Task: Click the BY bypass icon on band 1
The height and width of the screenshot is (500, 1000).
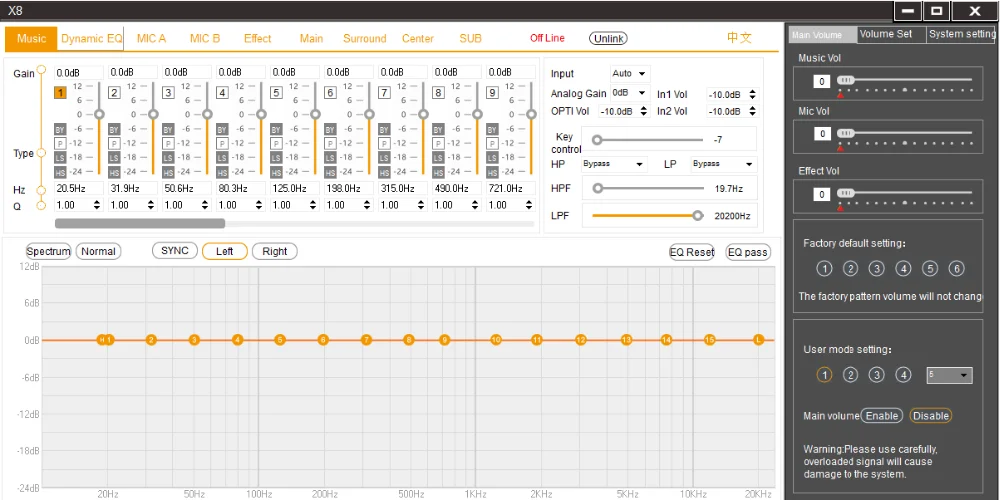Action: coord(60,129)
